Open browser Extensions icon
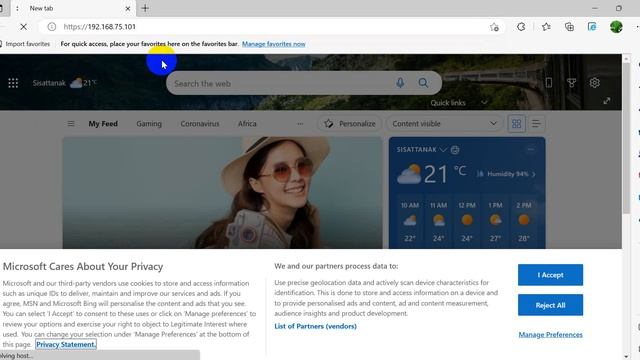The width and height of the screenshot is (640, 360). click(521, 27)
